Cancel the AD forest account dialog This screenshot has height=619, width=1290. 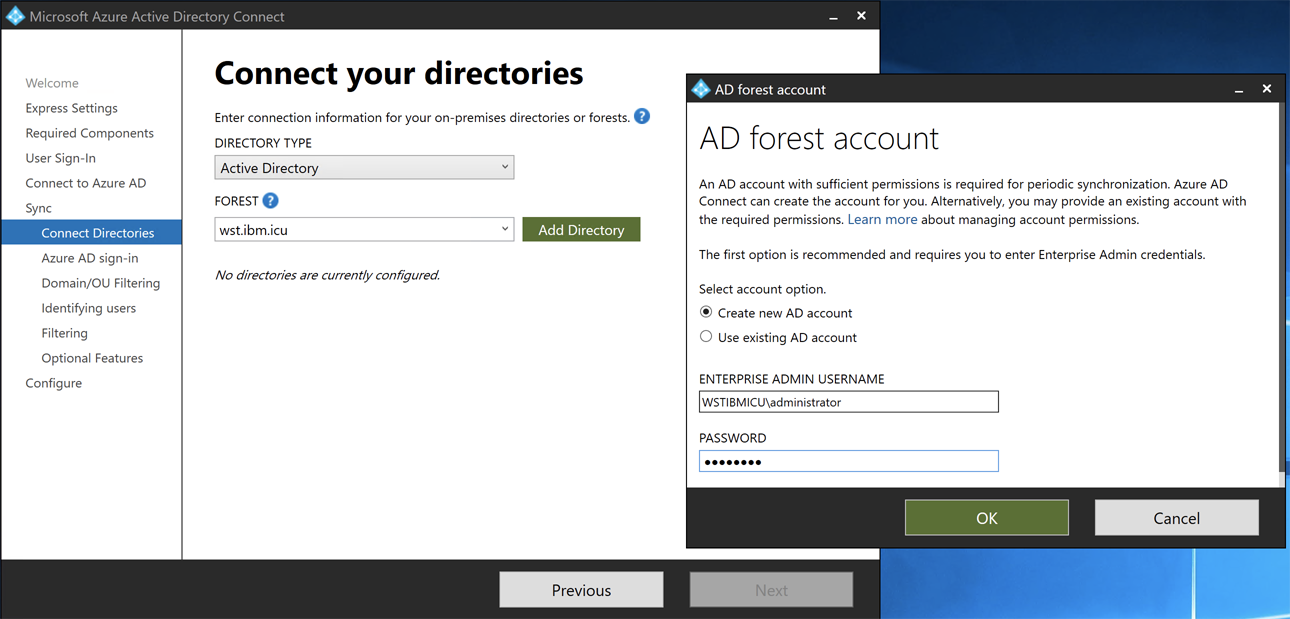click(1176, 517)
